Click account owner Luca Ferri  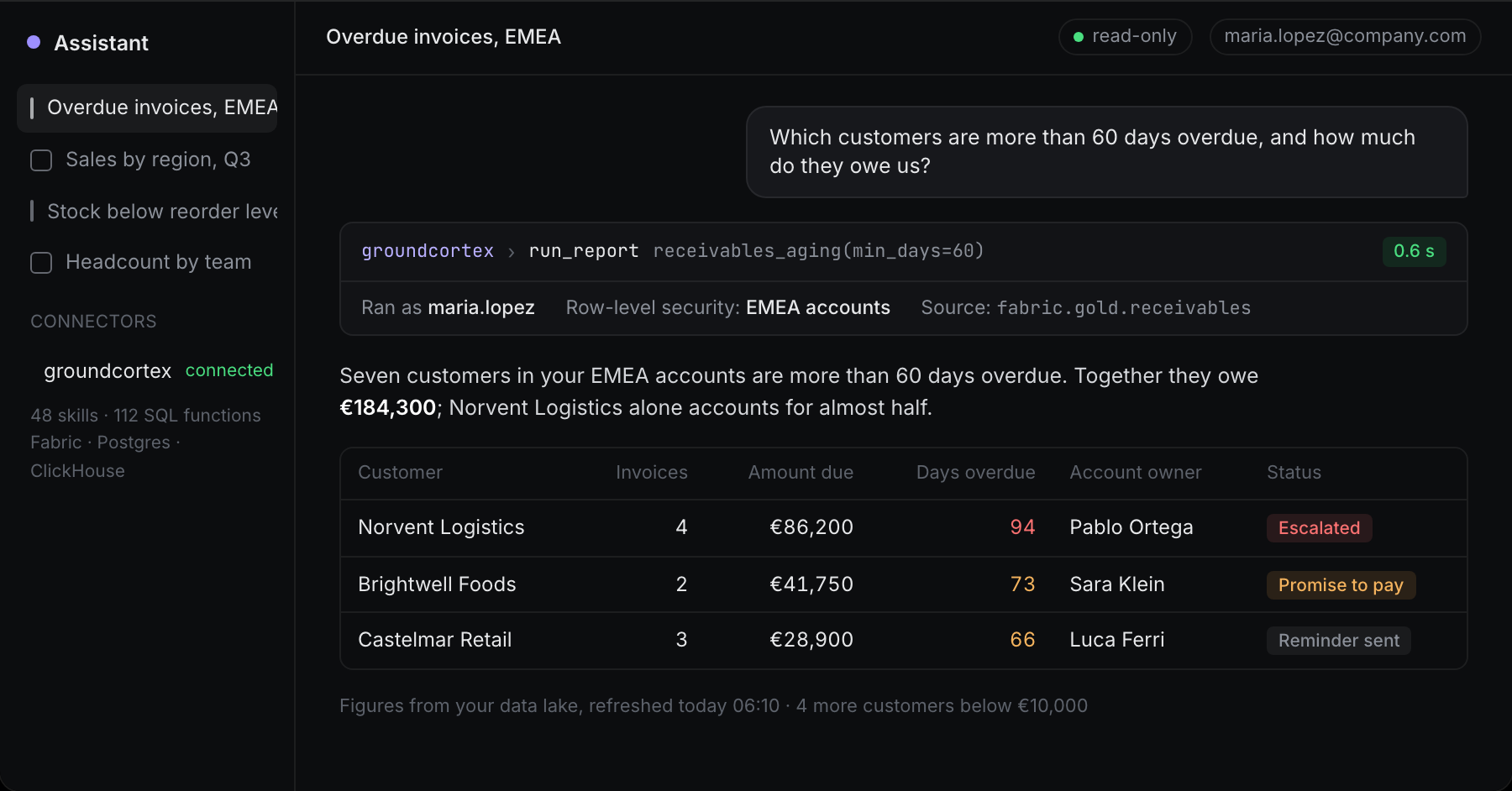(1116, 640)
